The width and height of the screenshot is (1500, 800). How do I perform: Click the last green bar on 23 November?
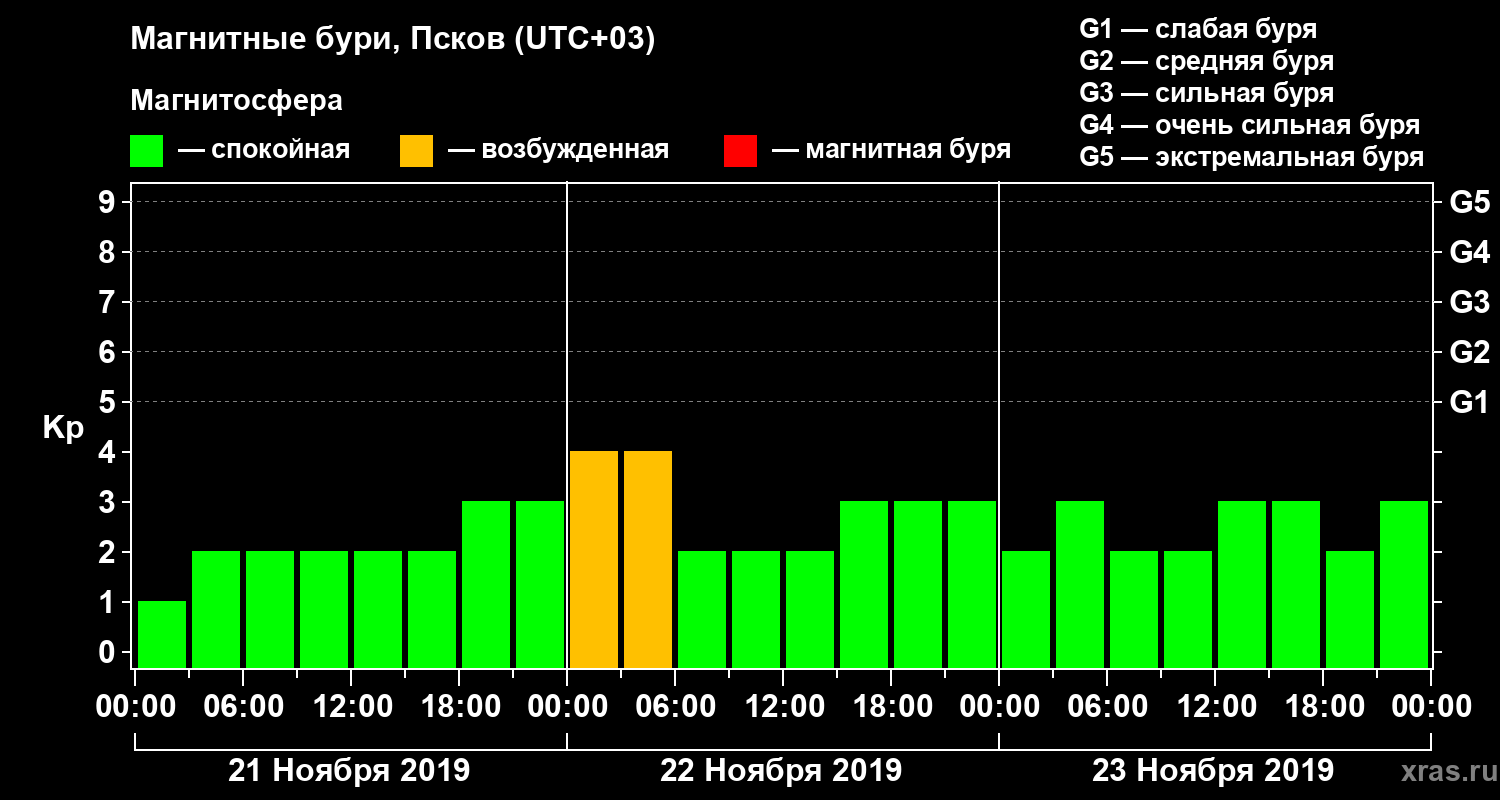pos(1404,584)
